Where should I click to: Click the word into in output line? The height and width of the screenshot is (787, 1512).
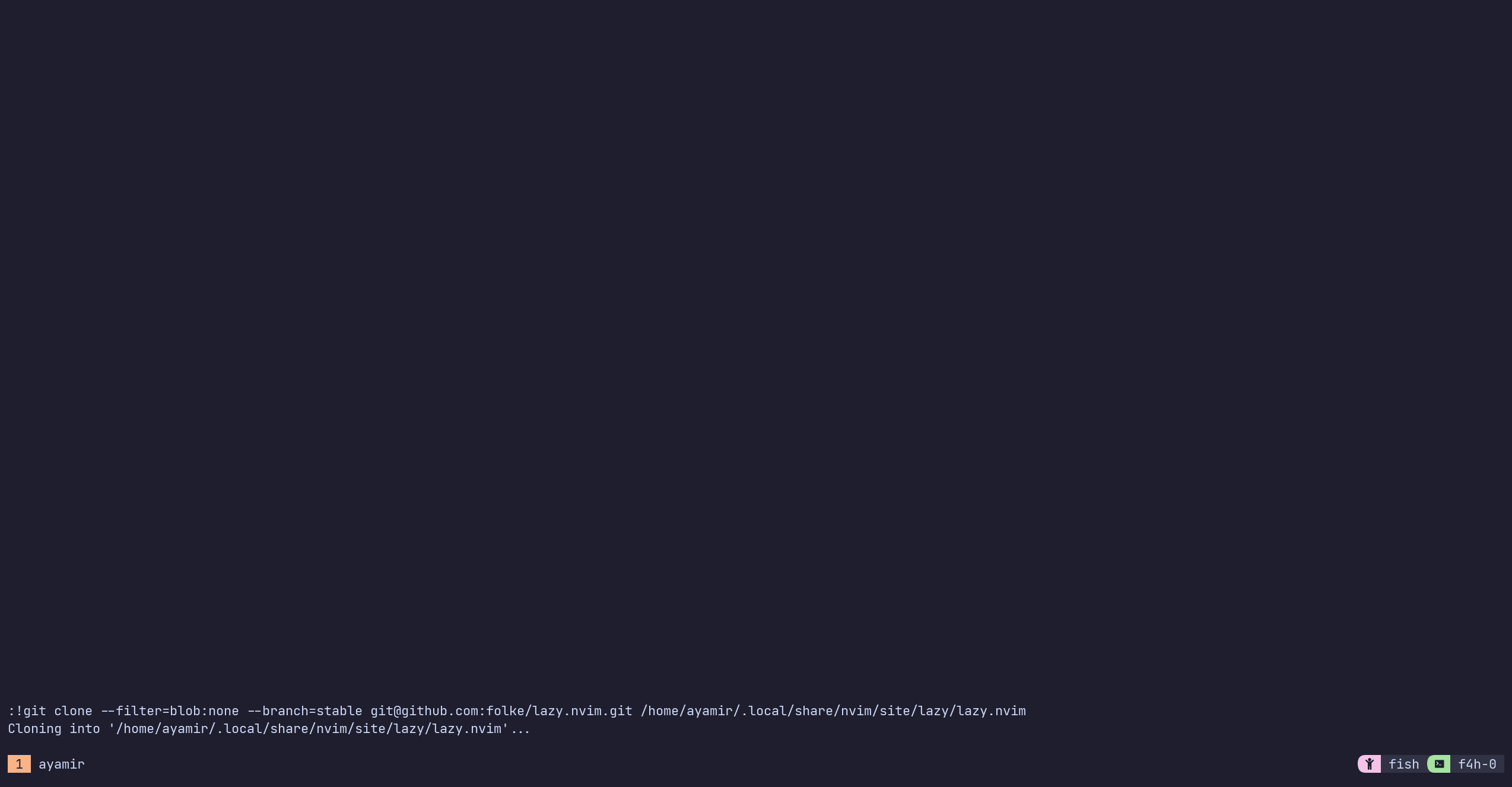coord(85,728)
